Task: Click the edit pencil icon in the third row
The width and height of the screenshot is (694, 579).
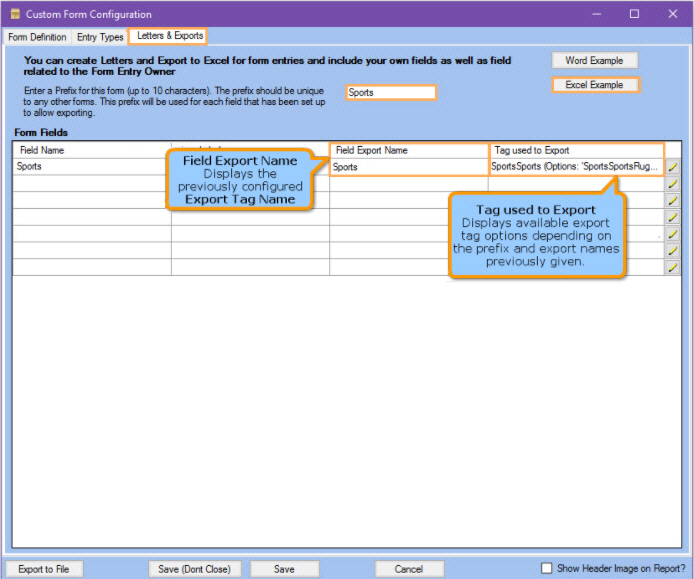Action: click(x=673, y=201)
